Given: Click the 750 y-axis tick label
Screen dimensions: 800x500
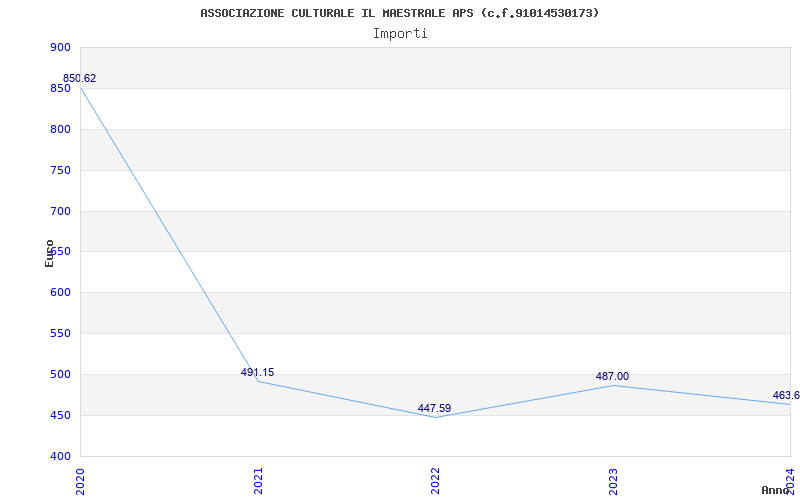Looking at the screenshot, I should pos(60,170).
